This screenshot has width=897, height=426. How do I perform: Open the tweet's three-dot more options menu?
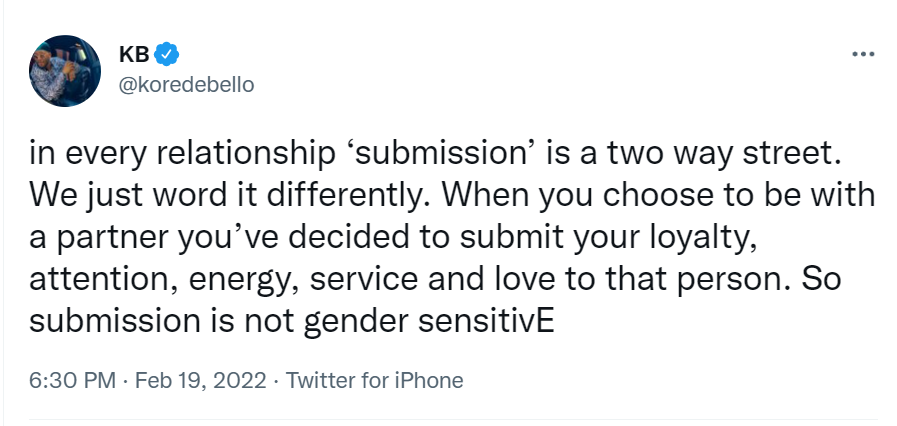point(863,54)
